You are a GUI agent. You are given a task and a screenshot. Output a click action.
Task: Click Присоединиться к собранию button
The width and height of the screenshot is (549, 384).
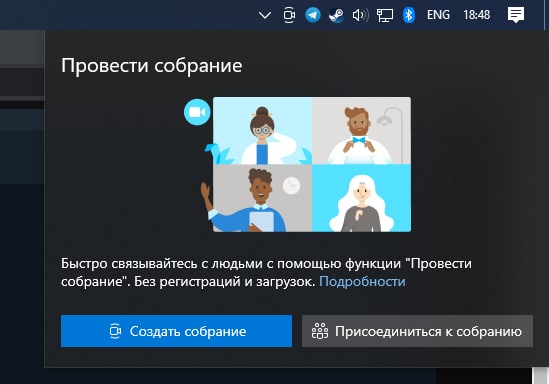(x=417, y=331)
